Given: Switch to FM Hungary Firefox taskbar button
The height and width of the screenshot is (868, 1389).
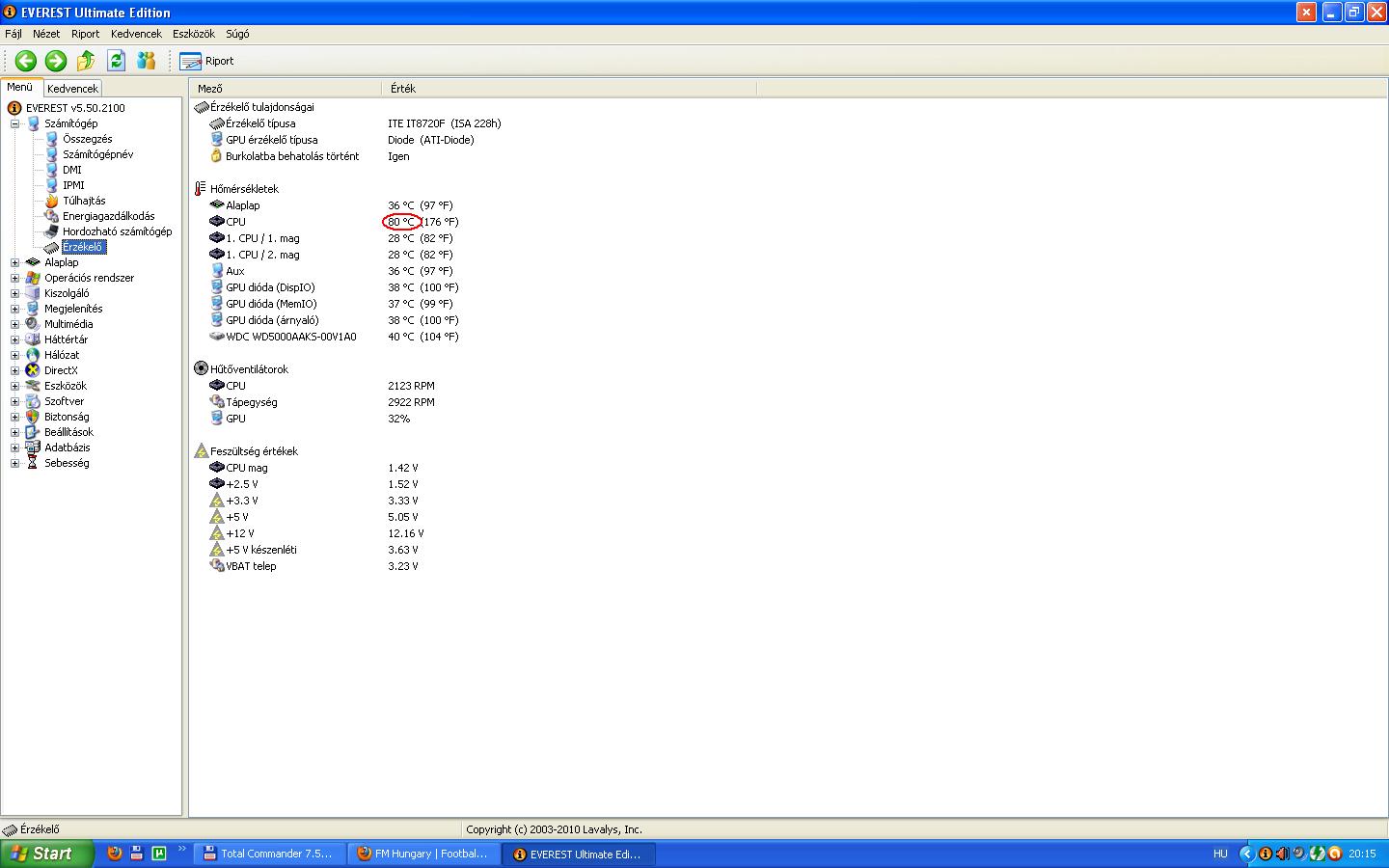Looking at the screenshot, I should coord(423,854).
